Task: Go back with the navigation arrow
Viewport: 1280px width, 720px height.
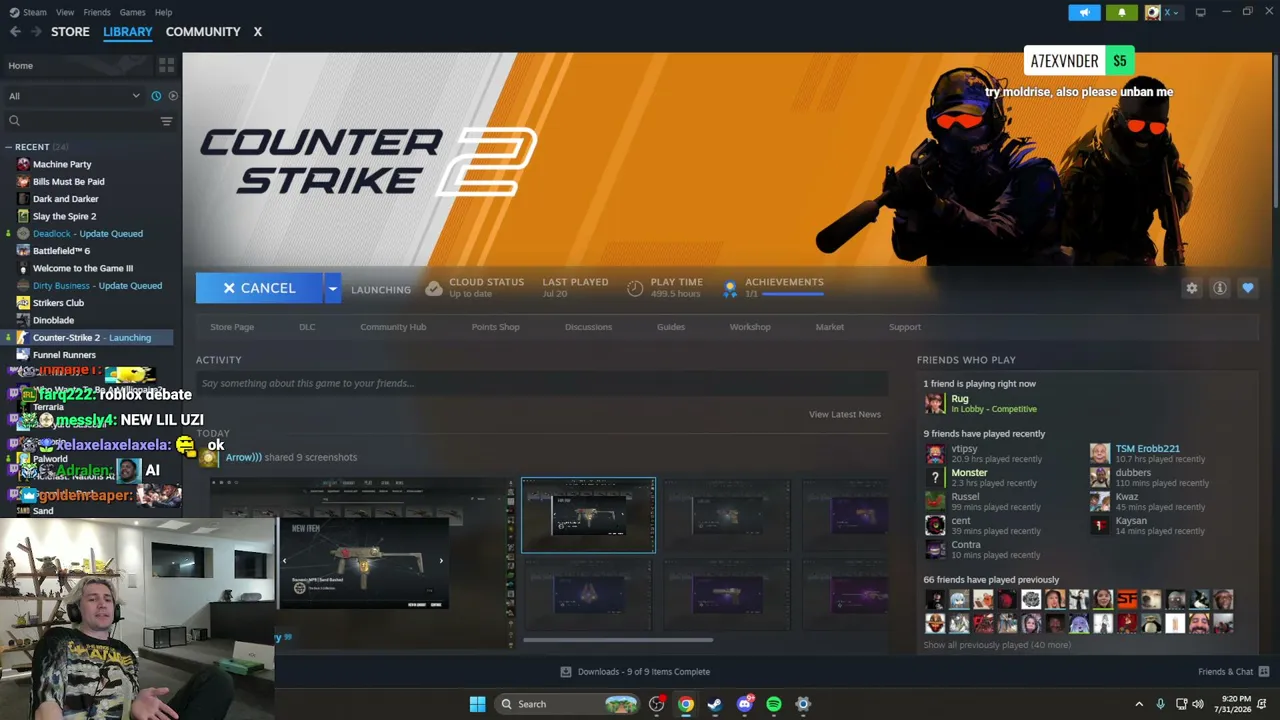Action: point(15,32)
